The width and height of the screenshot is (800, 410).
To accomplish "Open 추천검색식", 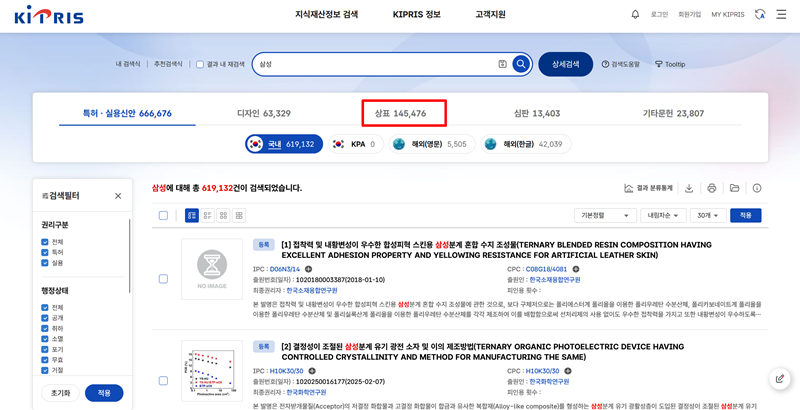I will tap(168, 64).
